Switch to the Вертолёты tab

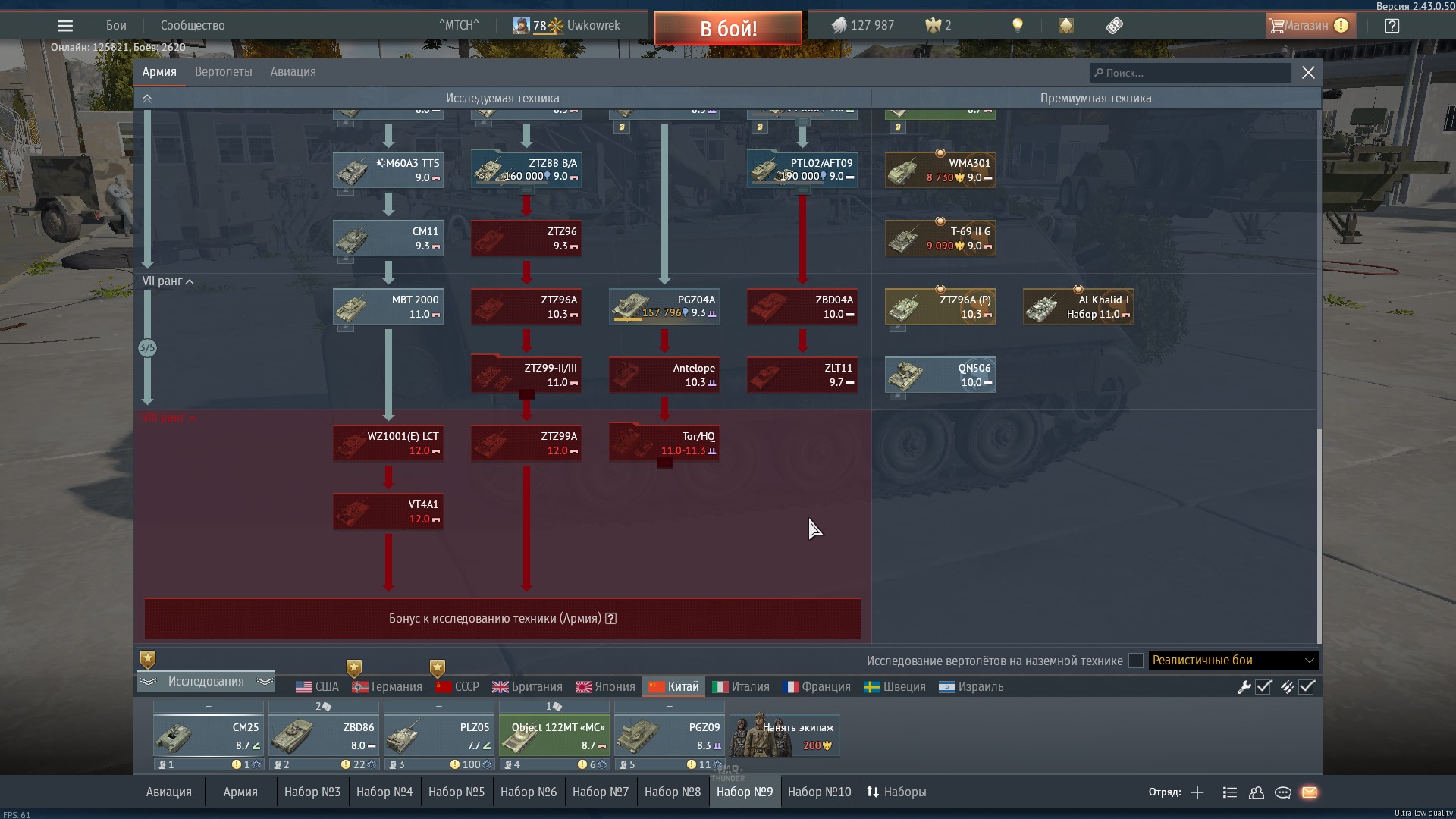[224, 72]
